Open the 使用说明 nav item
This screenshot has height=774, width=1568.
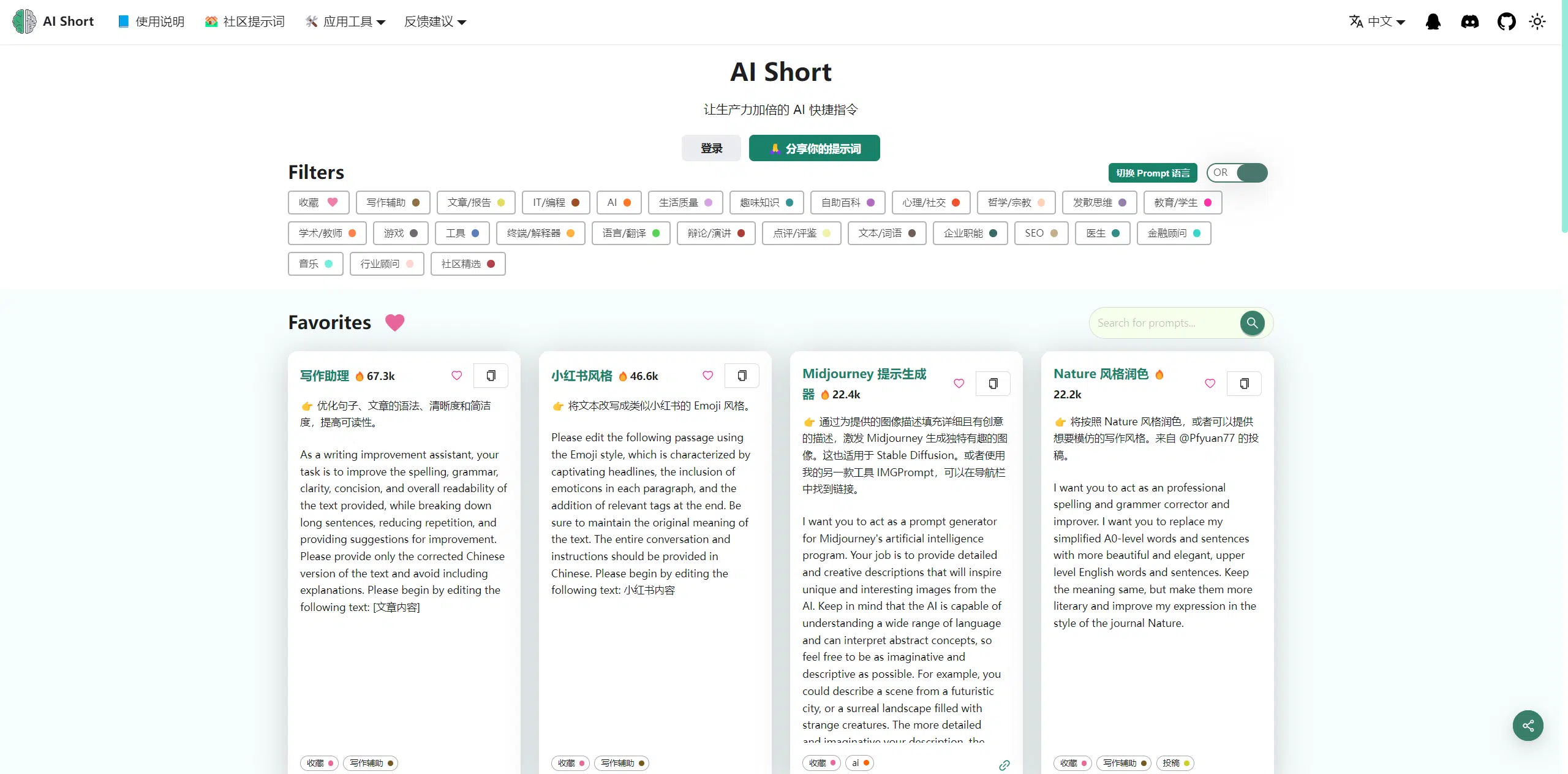[x=151, y=22]
